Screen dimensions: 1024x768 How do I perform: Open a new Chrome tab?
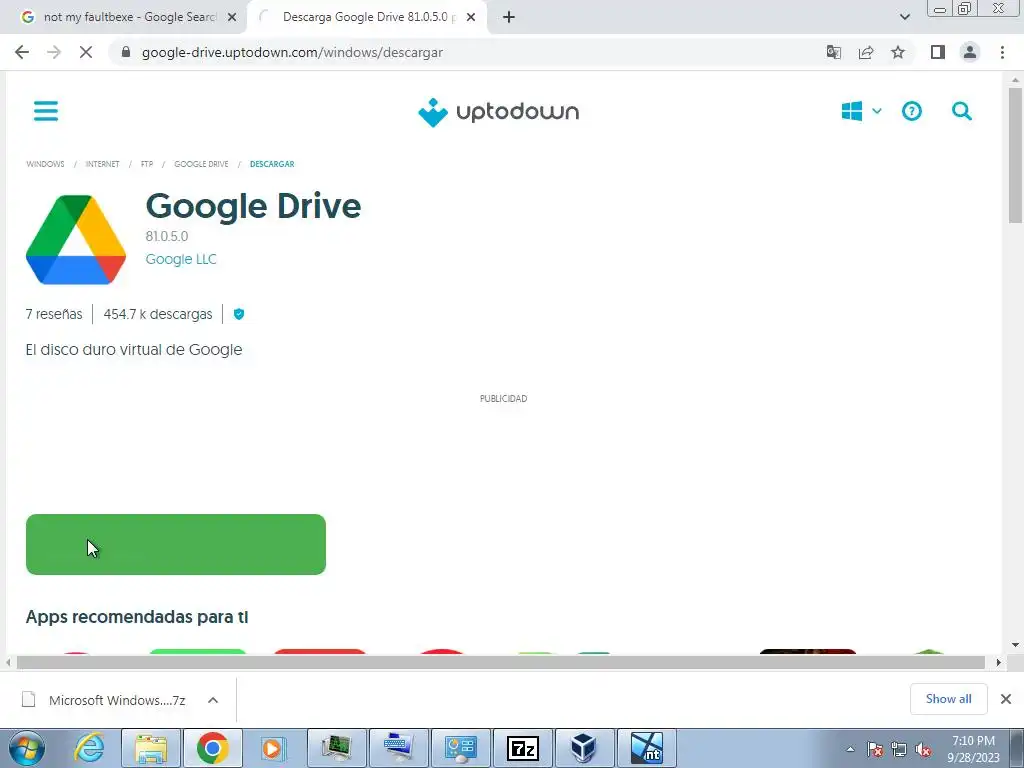tap(509, 18)
